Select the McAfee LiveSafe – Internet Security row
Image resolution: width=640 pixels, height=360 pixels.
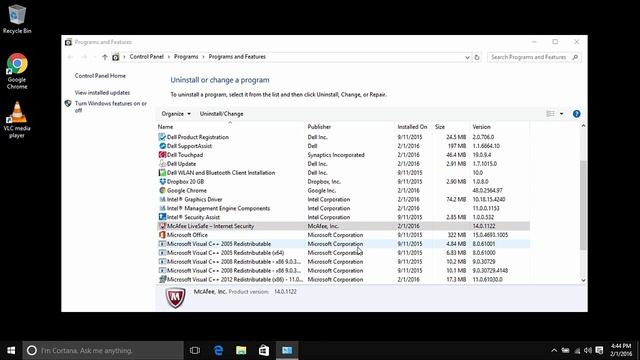(x=343, y=226)
